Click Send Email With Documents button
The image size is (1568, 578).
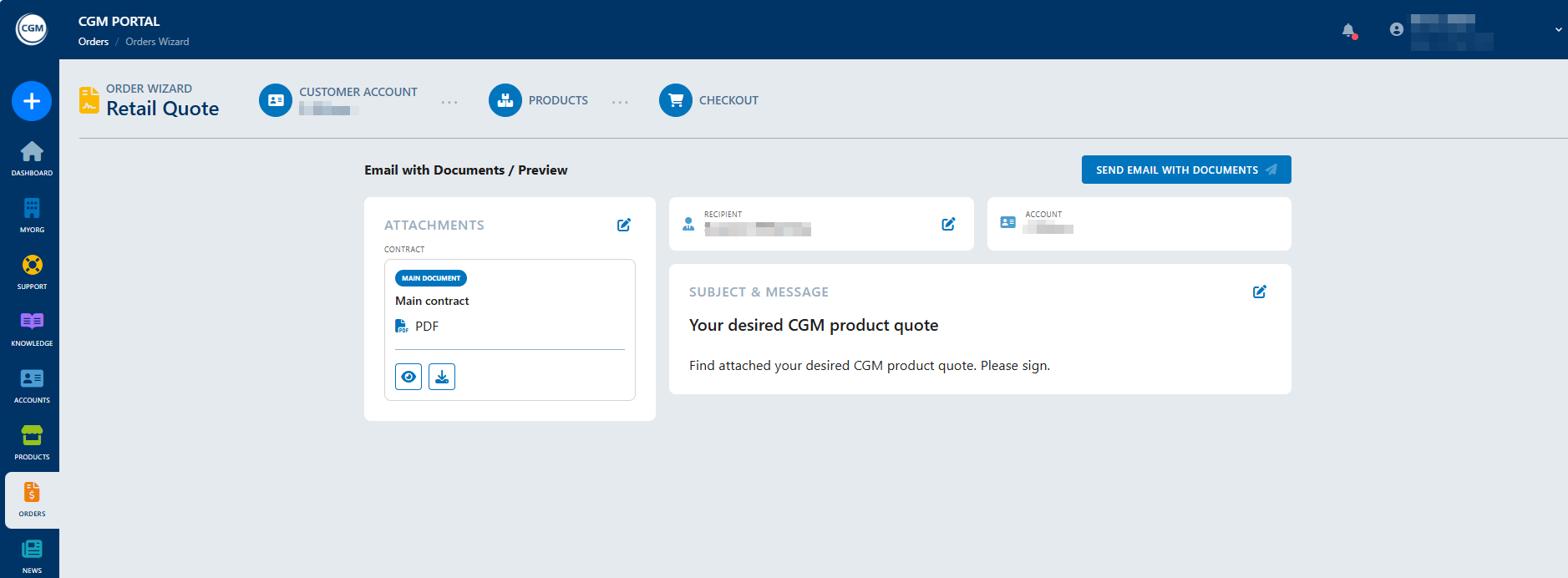1186,170
